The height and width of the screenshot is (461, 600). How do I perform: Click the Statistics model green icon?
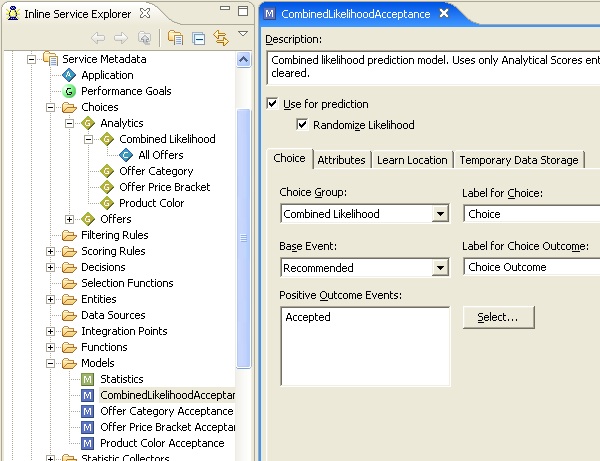click(88, 380)
